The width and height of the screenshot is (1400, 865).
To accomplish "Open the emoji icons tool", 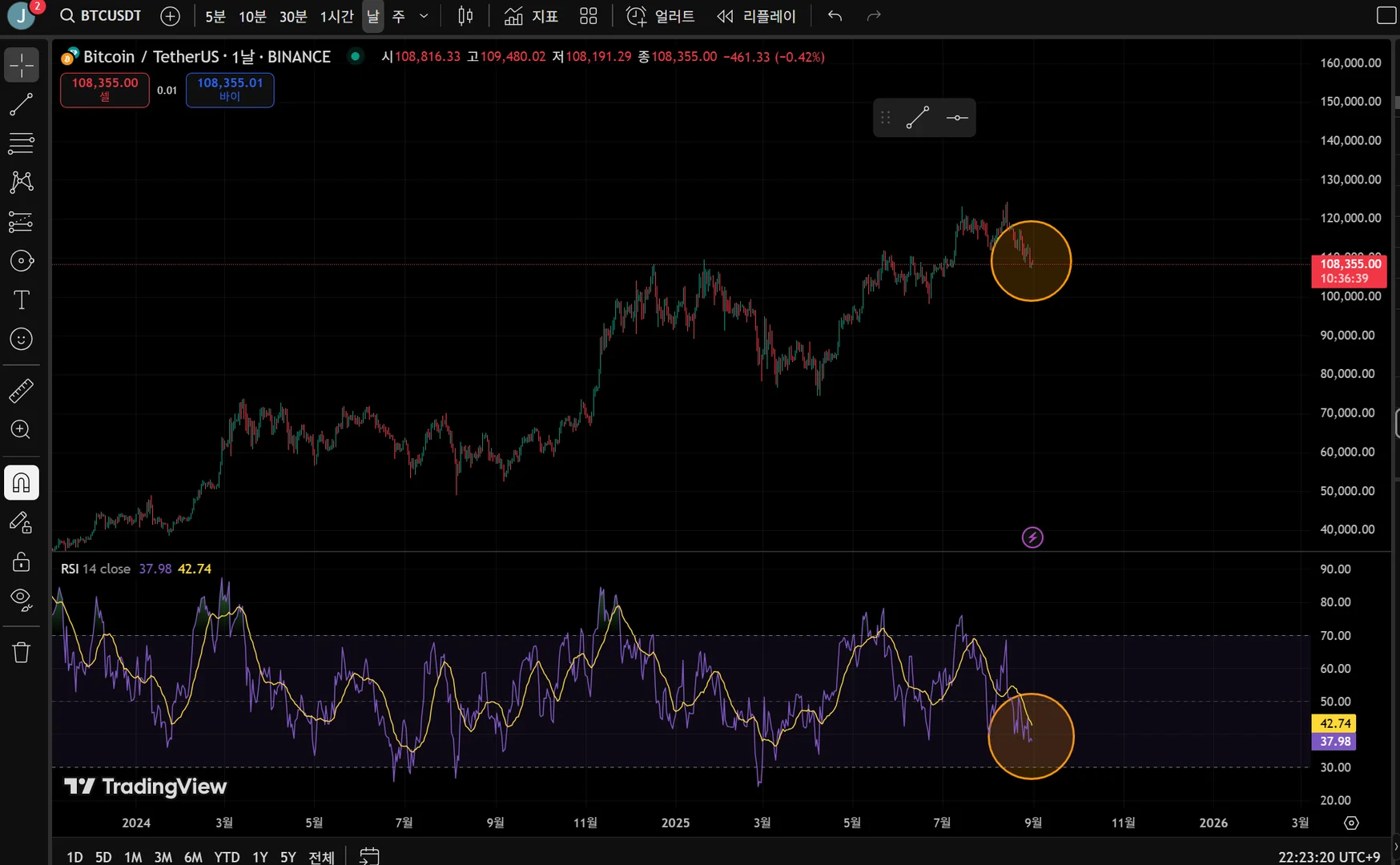I will tap(22, 340).
